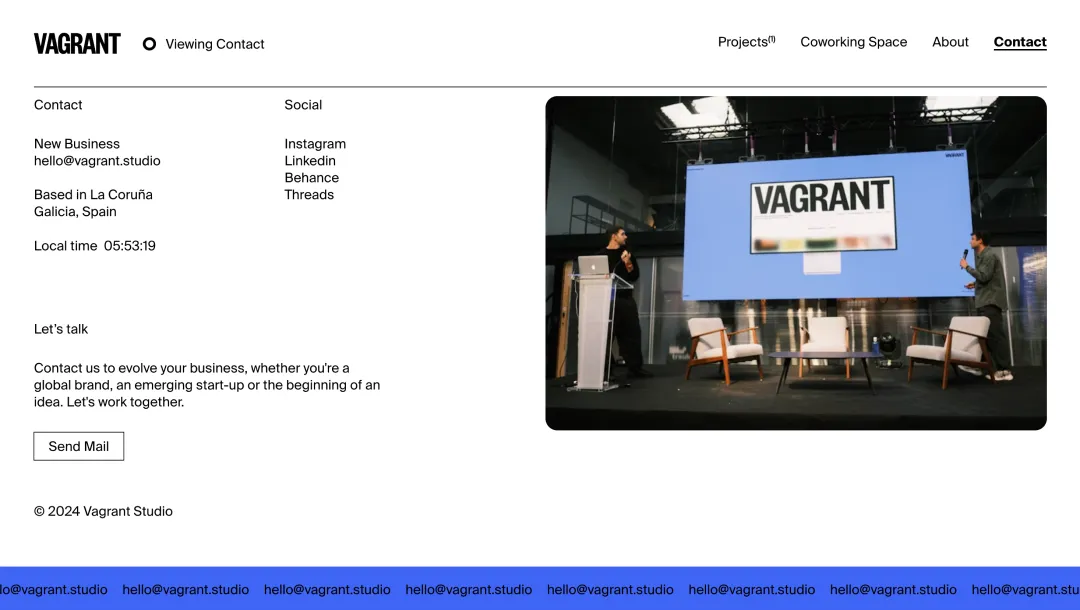
Task: Select the Let's talk heading
Action: click(61, 328)
